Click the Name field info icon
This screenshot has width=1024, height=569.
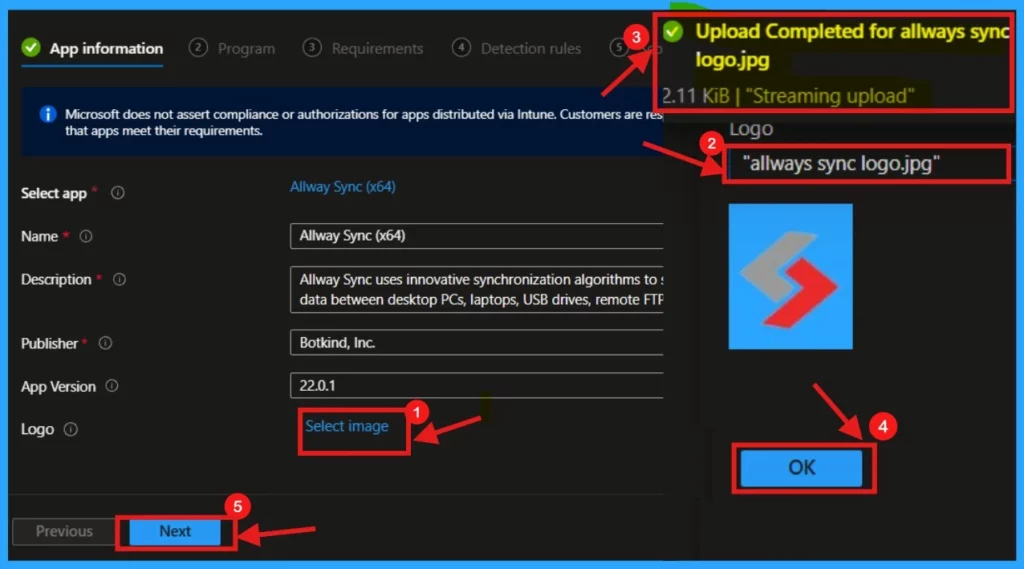(86, 236)
